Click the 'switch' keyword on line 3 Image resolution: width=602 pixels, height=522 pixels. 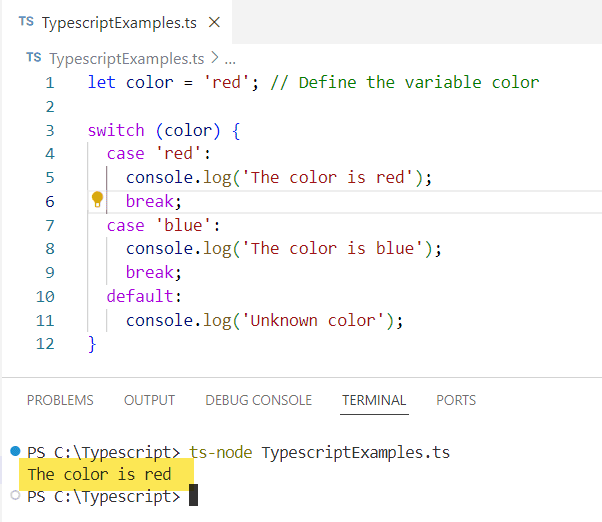click(116, 130)
